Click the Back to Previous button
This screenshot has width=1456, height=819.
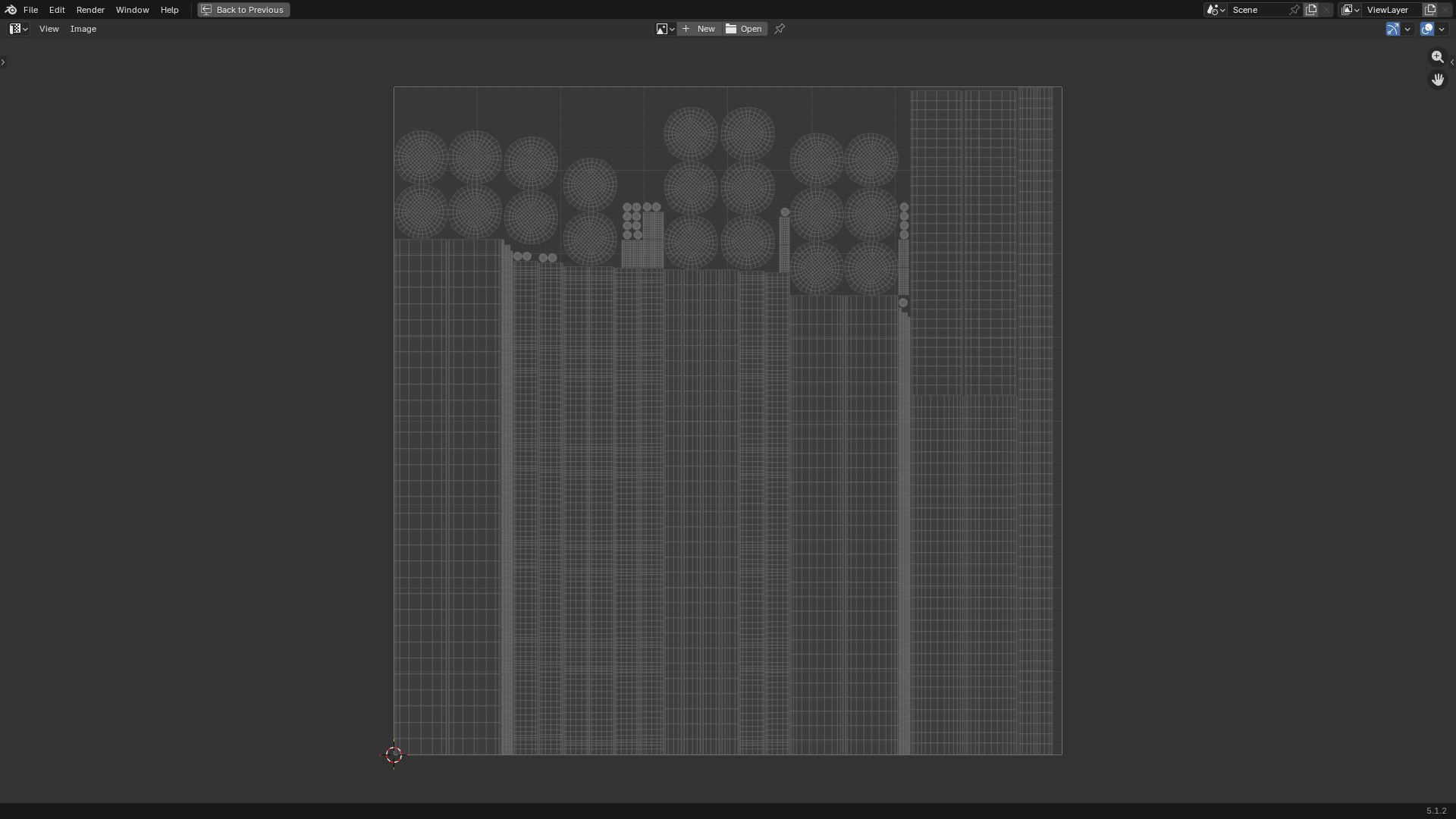243,10
